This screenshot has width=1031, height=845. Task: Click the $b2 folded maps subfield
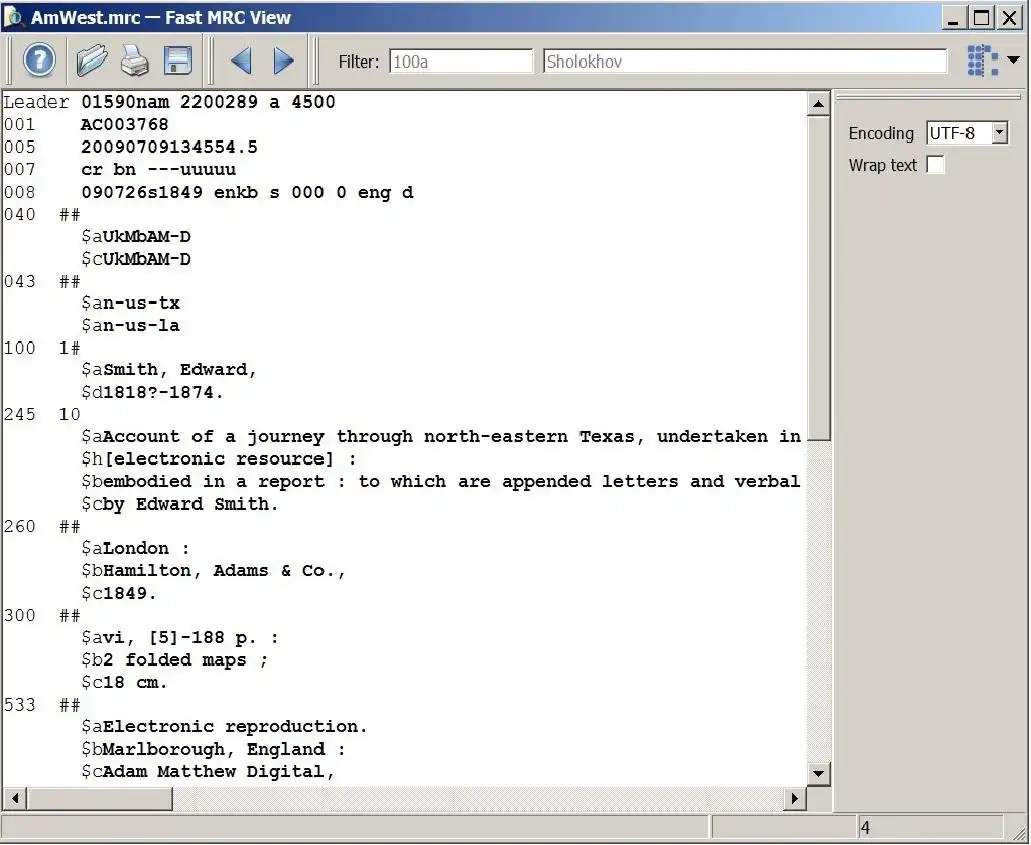[x=174, y=660]
